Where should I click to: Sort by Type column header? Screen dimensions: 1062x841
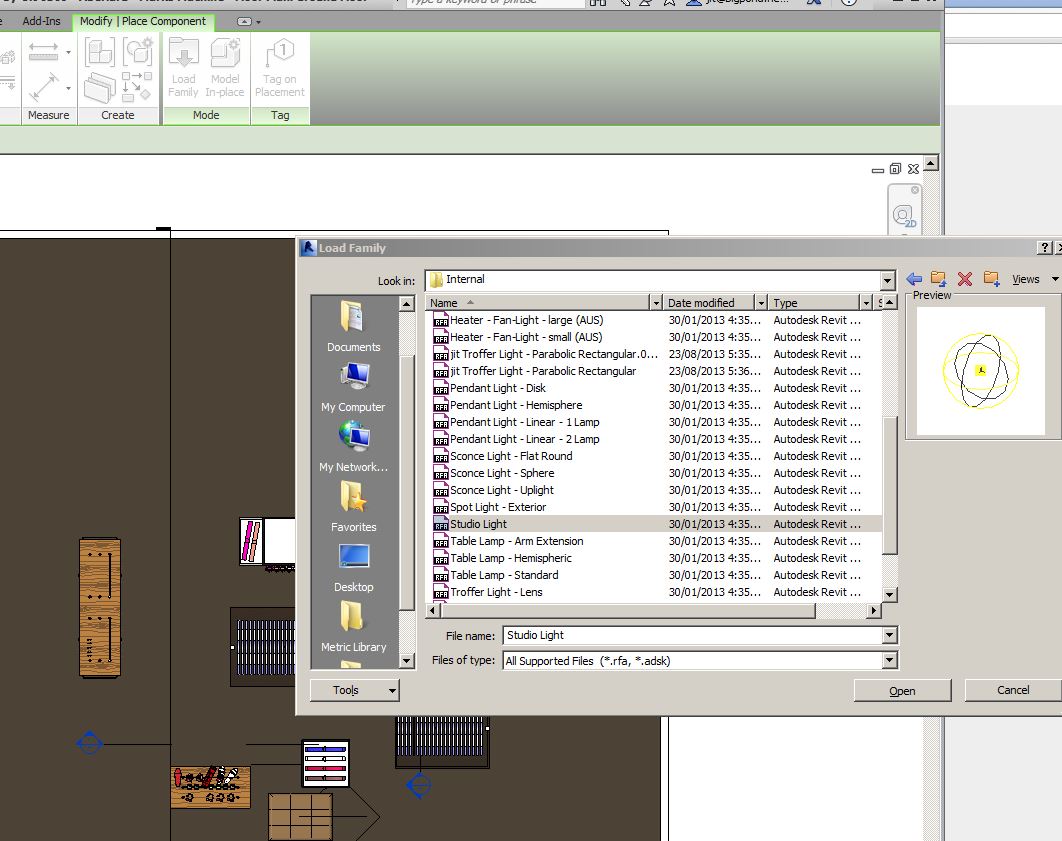815,302
